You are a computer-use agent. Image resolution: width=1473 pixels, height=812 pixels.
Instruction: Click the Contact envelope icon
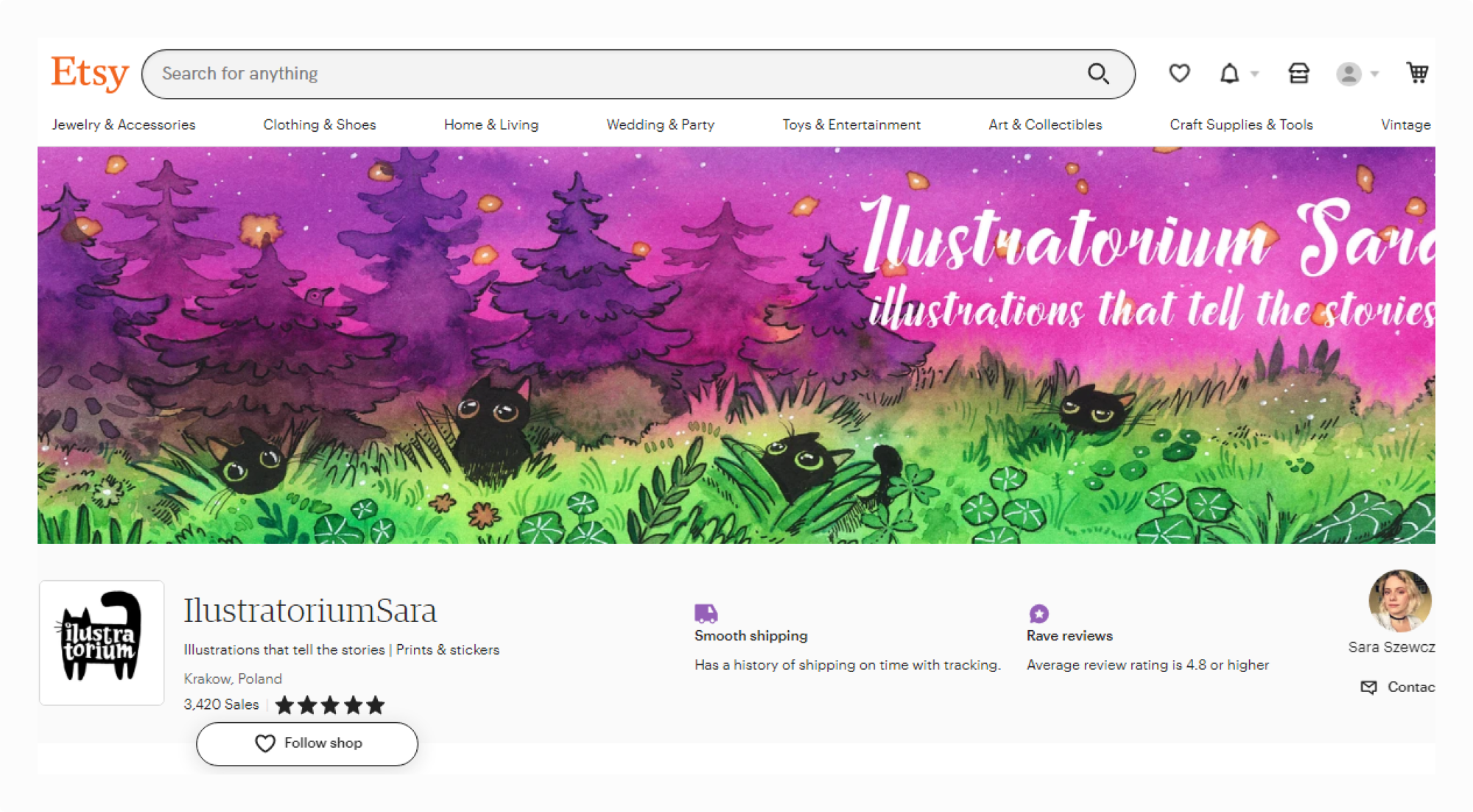1368,688
